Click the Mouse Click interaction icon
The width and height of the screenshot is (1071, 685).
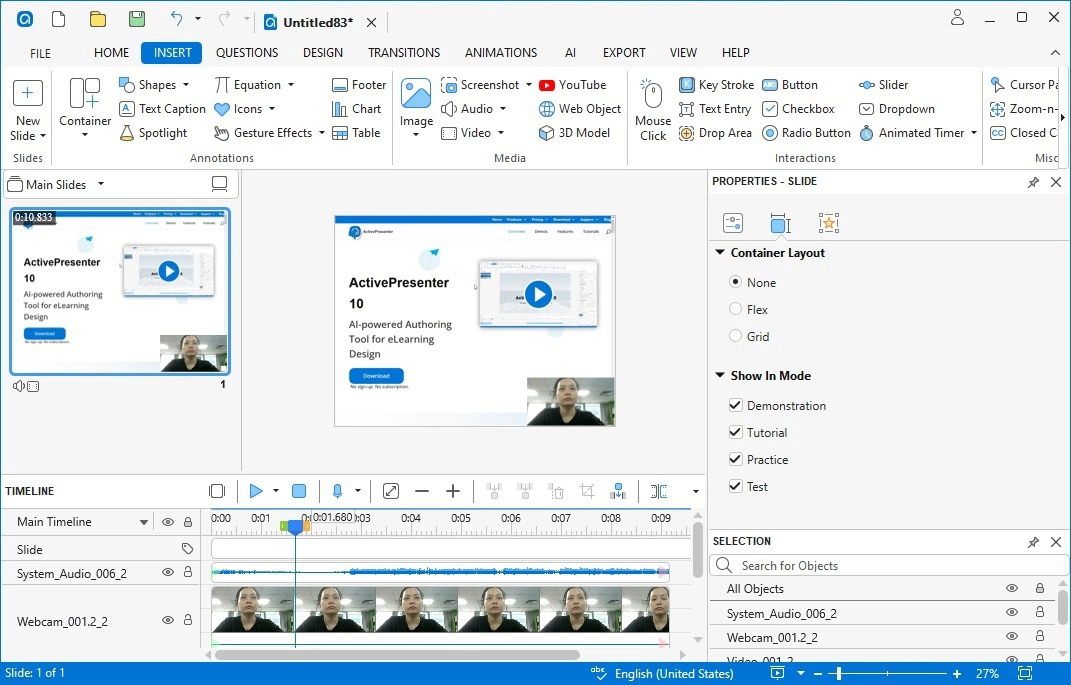[653, 98]
